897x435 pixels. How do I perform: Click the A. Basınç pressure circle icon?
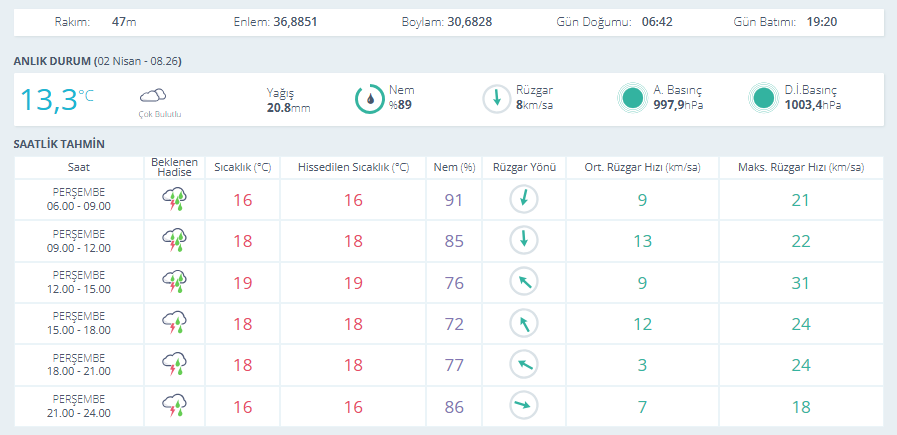click(632, 98)
